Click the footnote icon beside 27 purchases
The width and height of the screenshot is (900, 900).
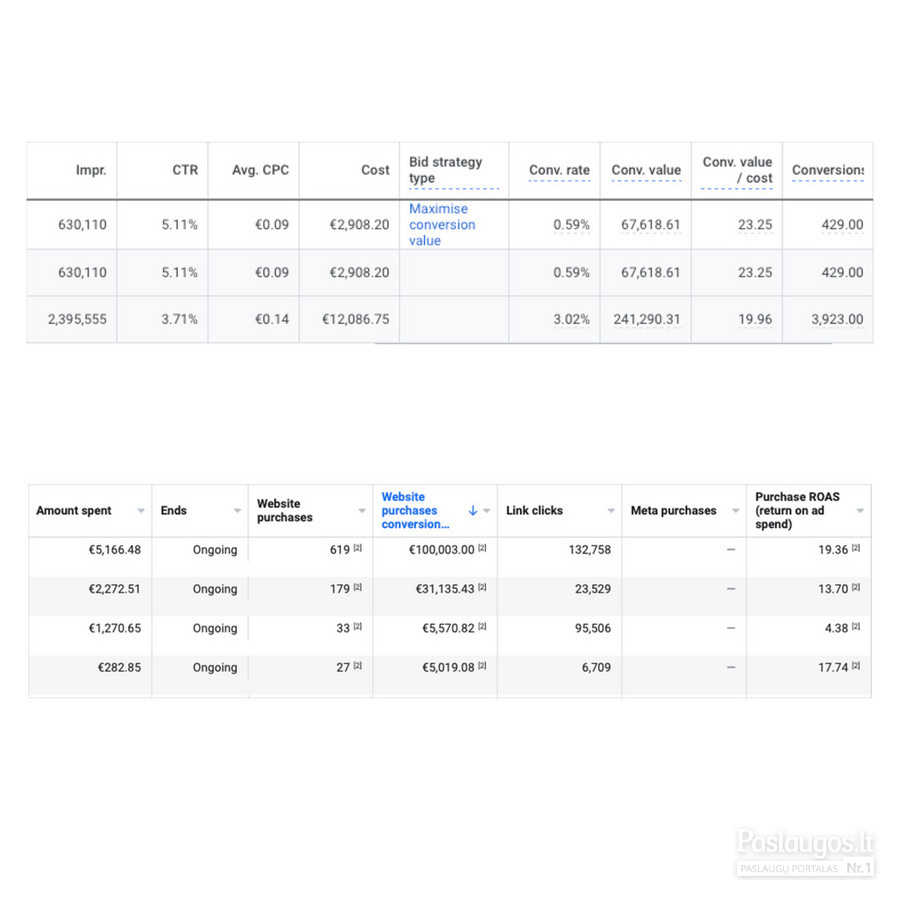(358, 666)
